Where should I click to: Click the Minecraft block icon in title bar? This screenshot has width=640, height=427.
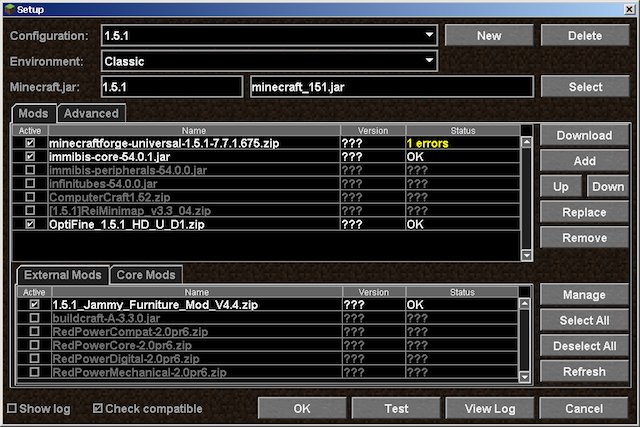pyautogui.click(x=10, y=9)
